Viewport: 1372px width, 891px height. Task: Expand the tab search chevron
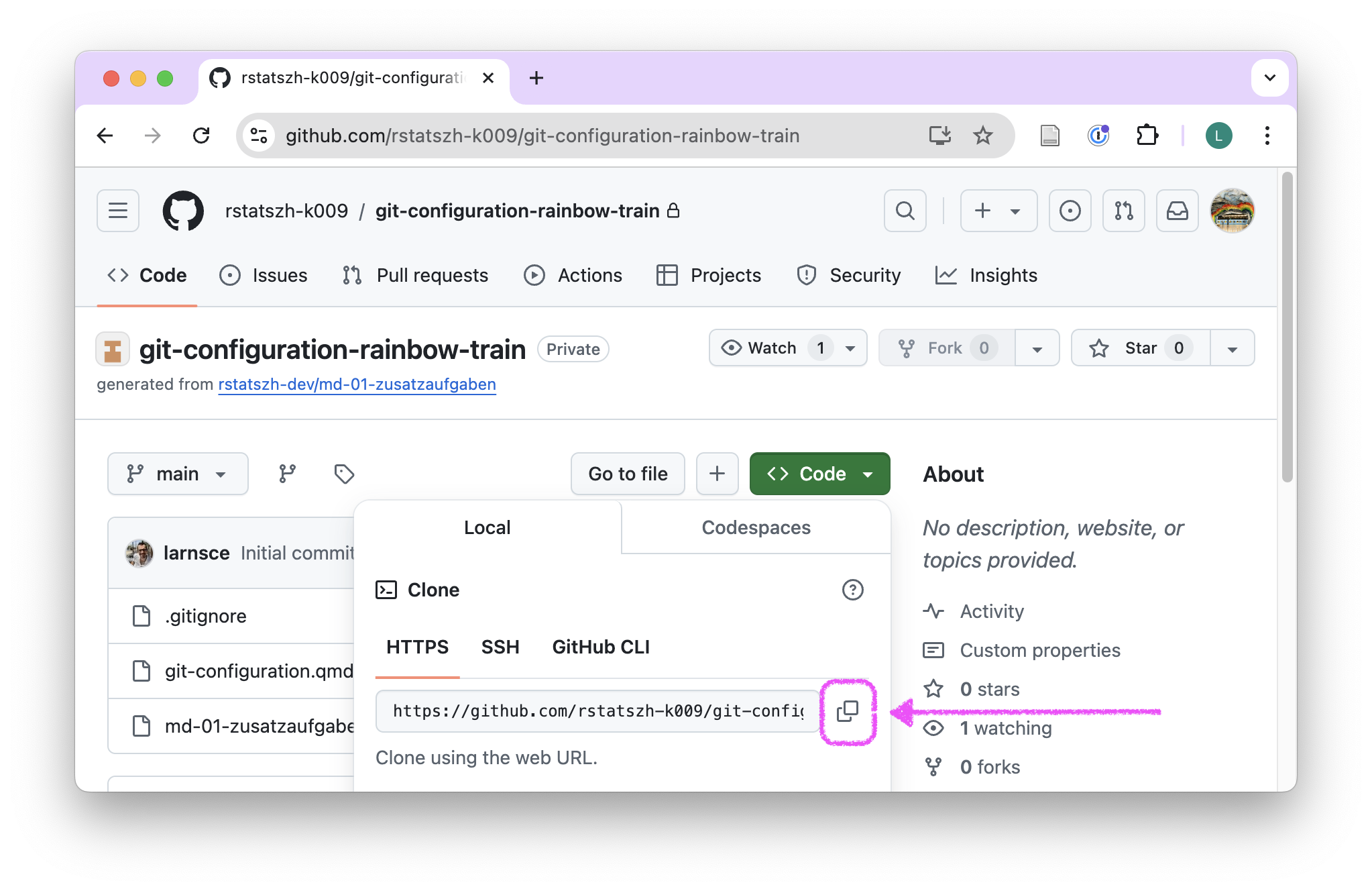[x=1270, y=78]
